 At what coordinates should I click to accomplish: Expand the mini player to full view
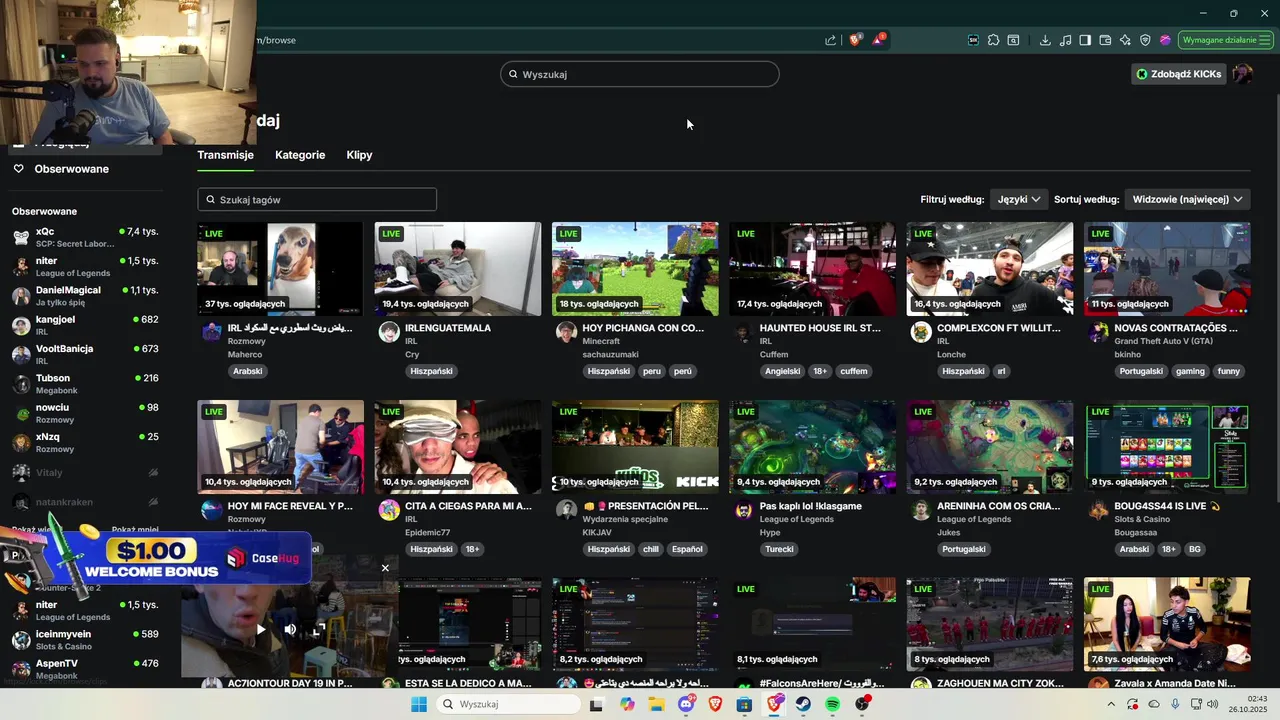click(x=318, y=629)
